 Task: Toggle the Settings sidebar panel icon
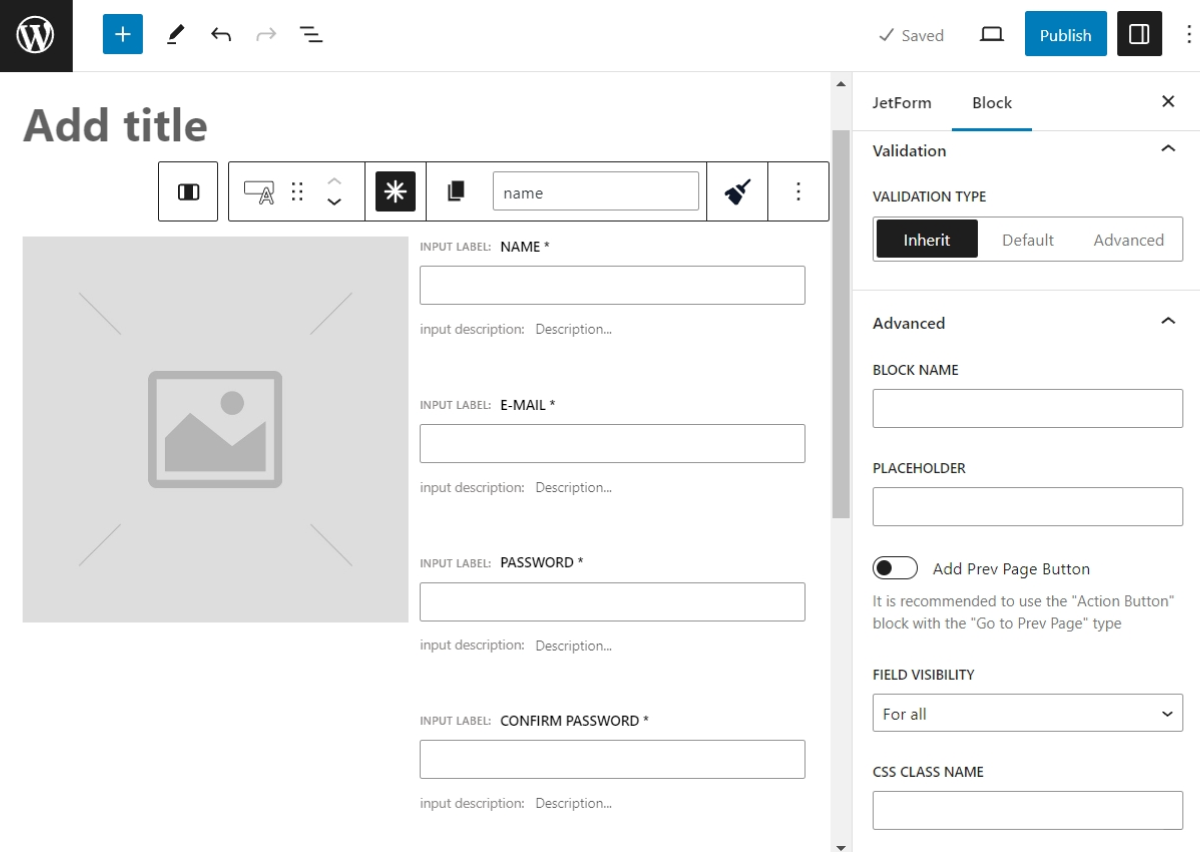pos(1139,33)
